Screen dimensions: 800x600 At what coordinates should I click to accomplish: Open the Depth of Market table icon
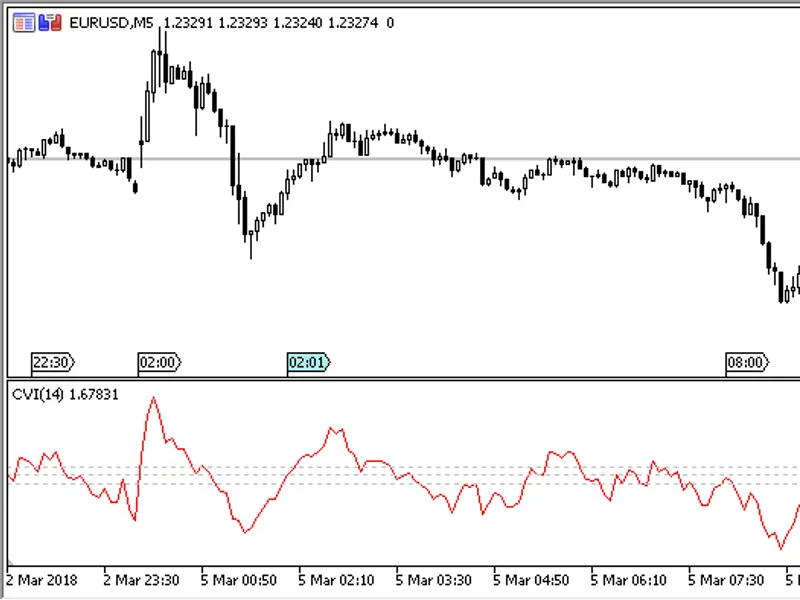tap(23, 23)
